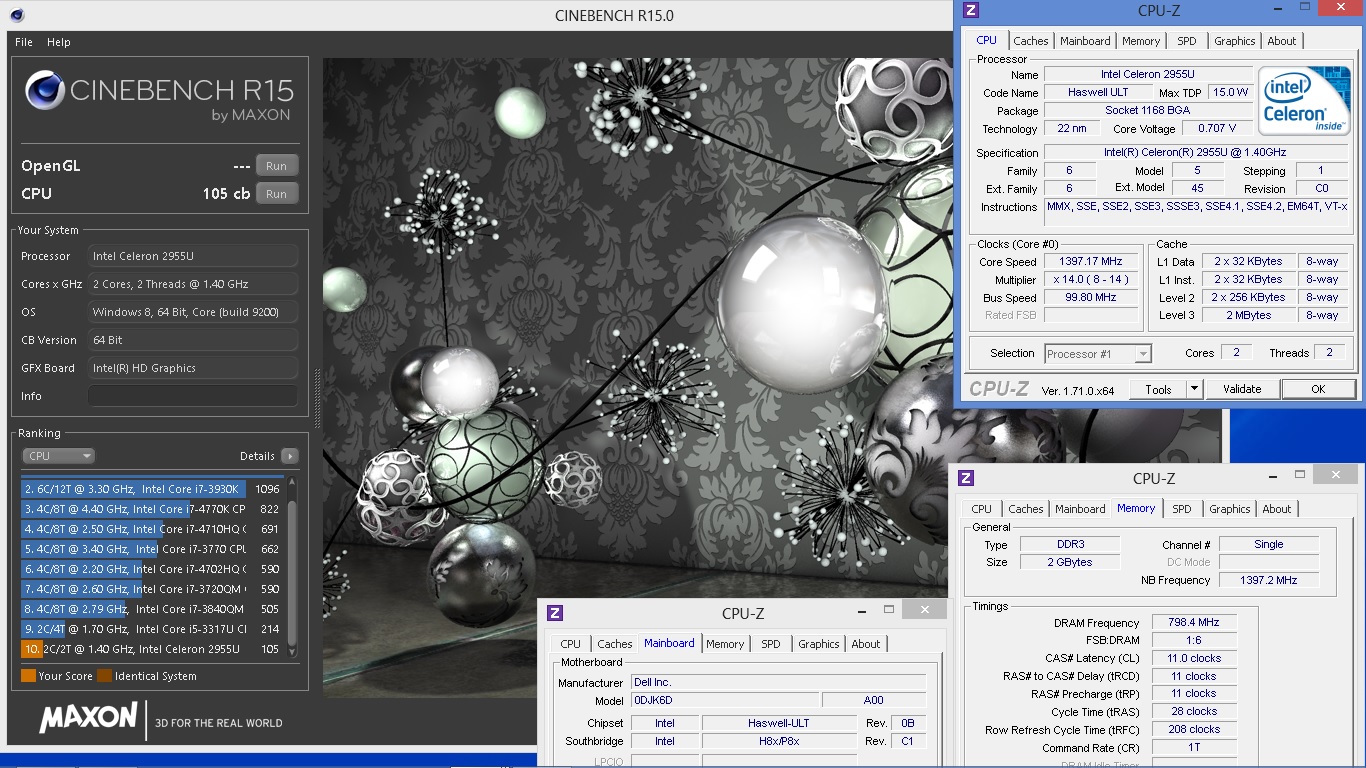Run the OpenGL benchmark

[277, 166]
